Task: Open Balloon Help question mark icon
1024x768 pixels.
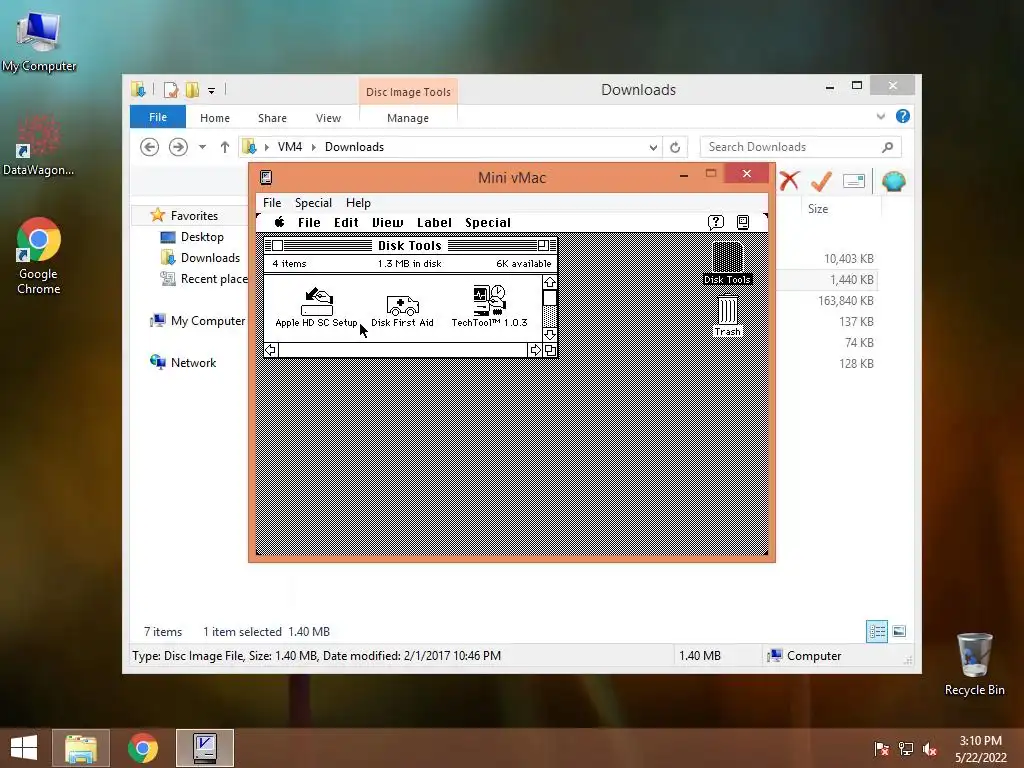Action: click(716, 223)
